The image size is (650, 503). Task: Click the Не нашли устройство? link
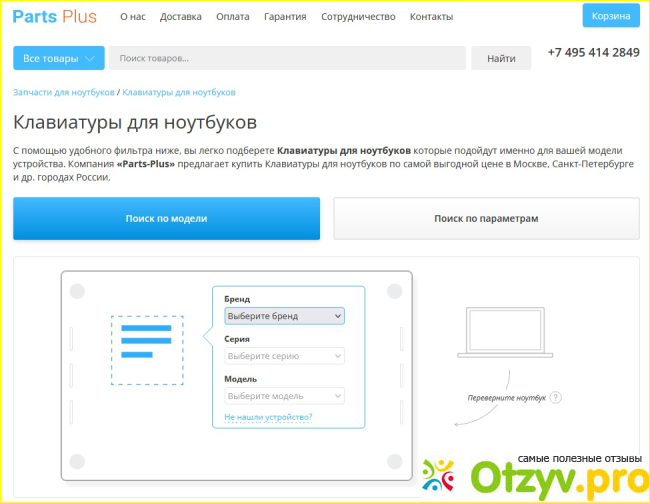tap(268, 417)
